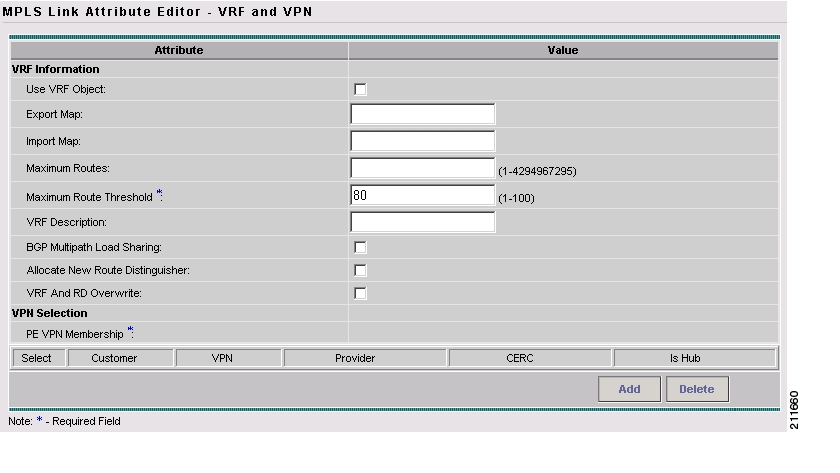
Task: Click the VPN column header
Action: pyautogui.click(x=228, y=358)
